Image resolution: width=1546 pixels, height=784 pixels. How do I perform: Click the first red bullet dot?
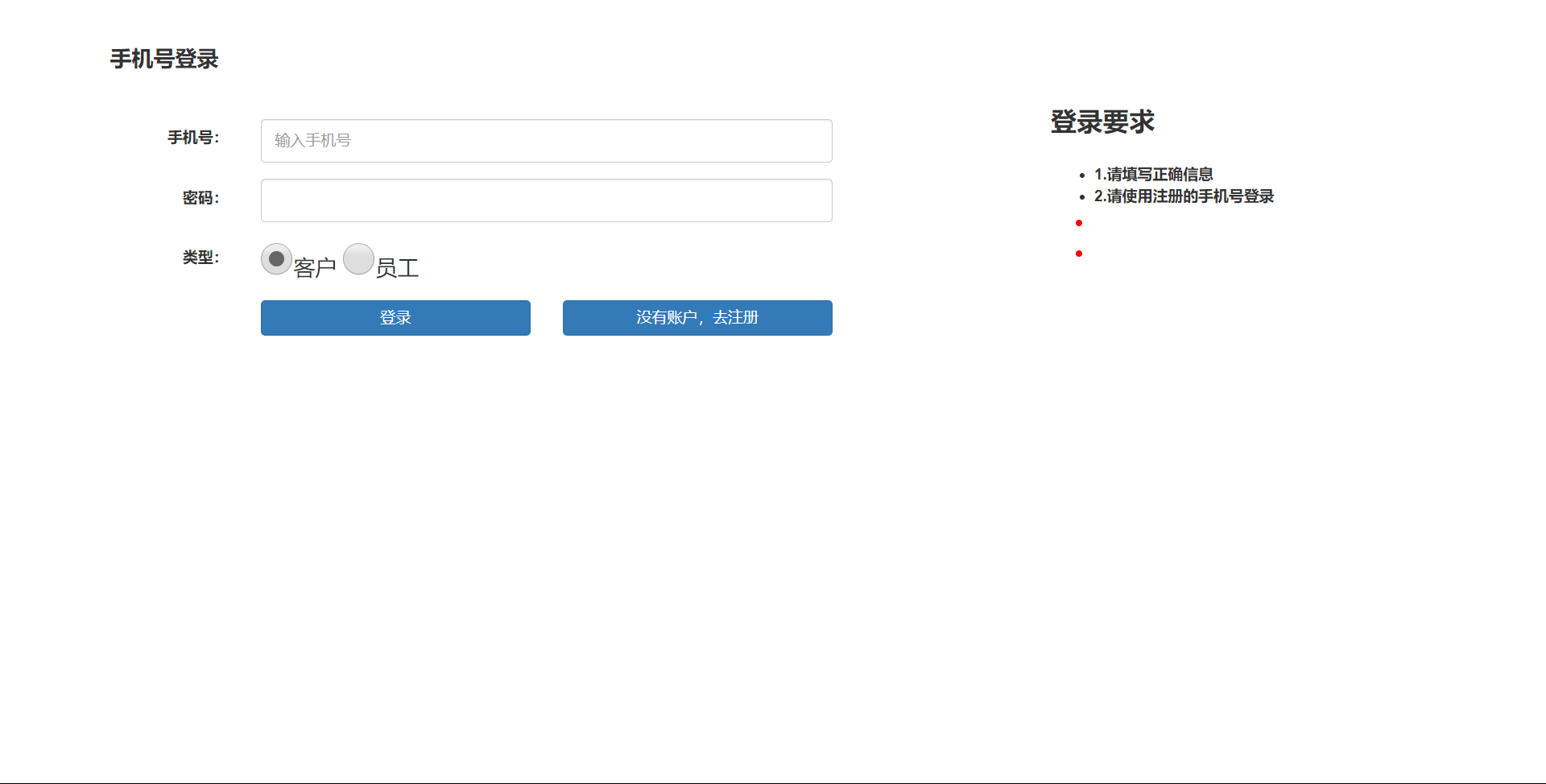point(1079,223)
